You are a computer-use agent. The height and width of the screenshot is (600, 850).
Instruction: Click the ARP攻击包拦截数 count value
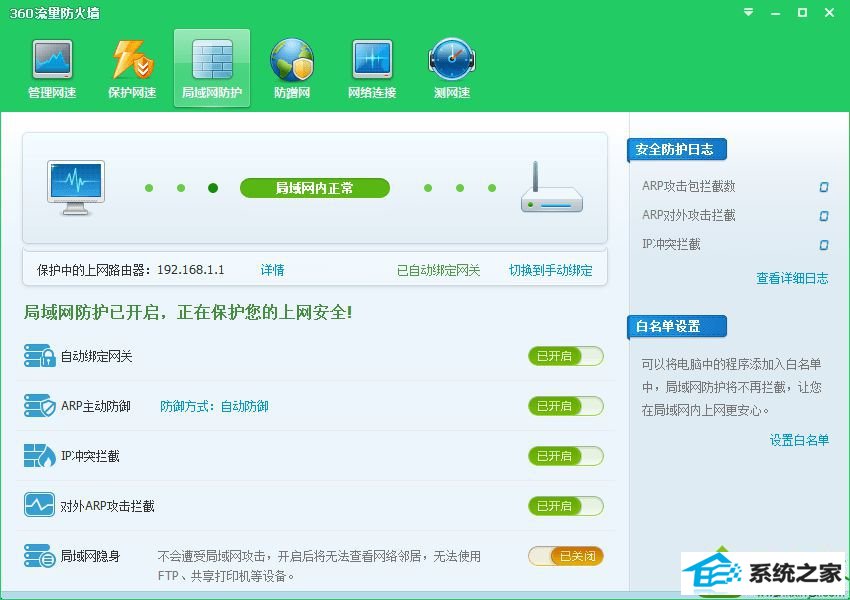click(823, 187)
